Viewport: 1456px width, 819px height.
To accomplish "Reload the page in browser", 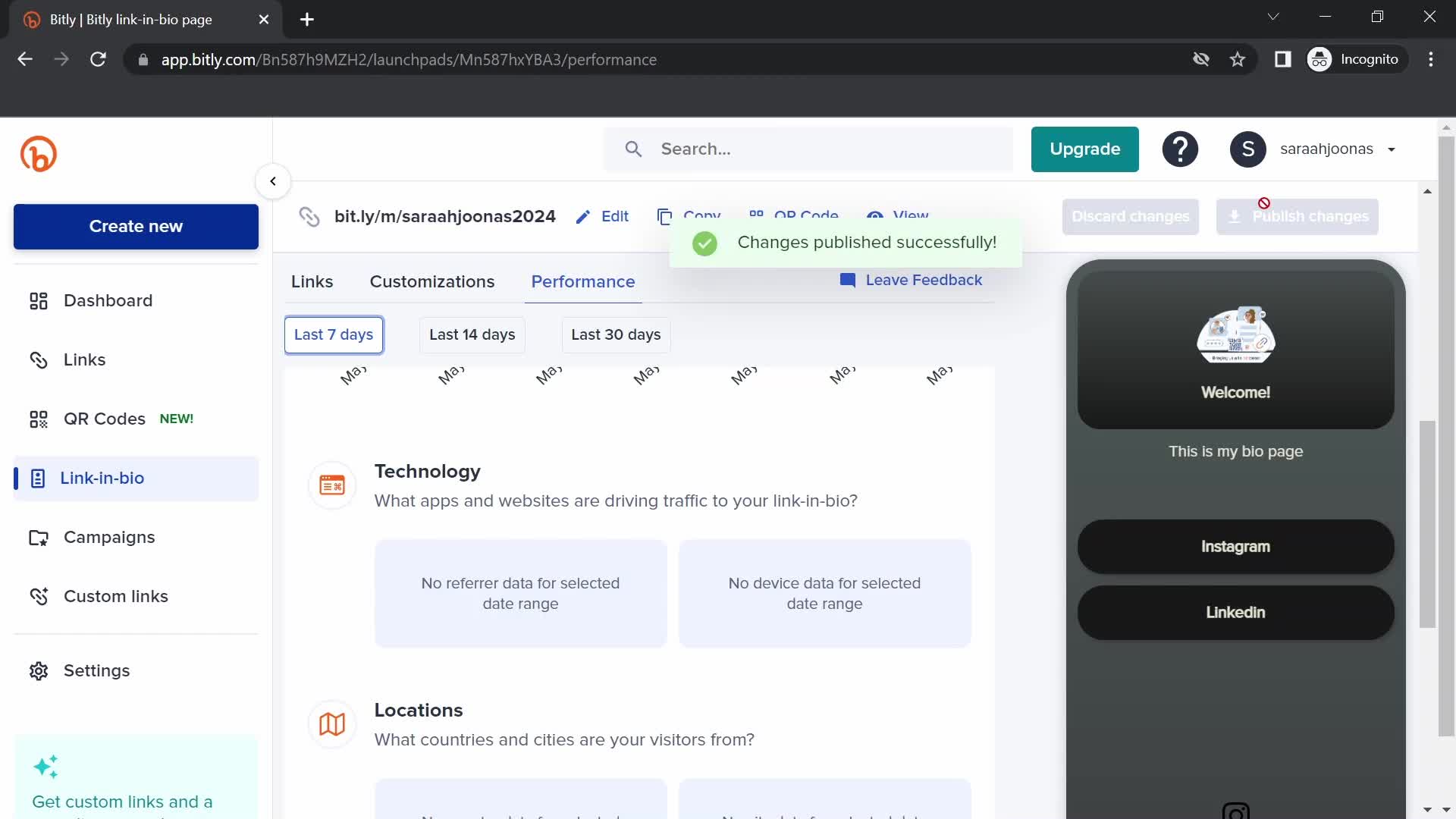I will [x=98, y=59].
